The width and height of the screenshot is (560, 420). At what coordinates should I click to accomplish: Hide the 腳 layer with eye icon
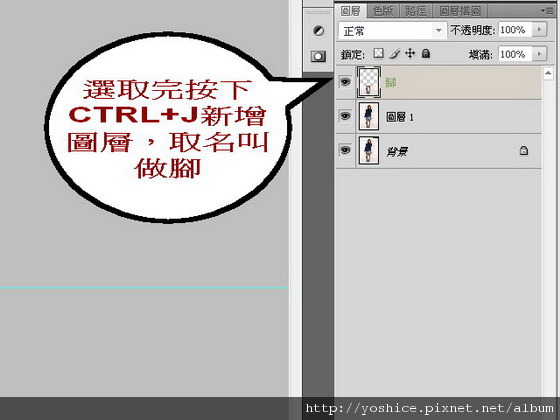click(x=345, y=82)
